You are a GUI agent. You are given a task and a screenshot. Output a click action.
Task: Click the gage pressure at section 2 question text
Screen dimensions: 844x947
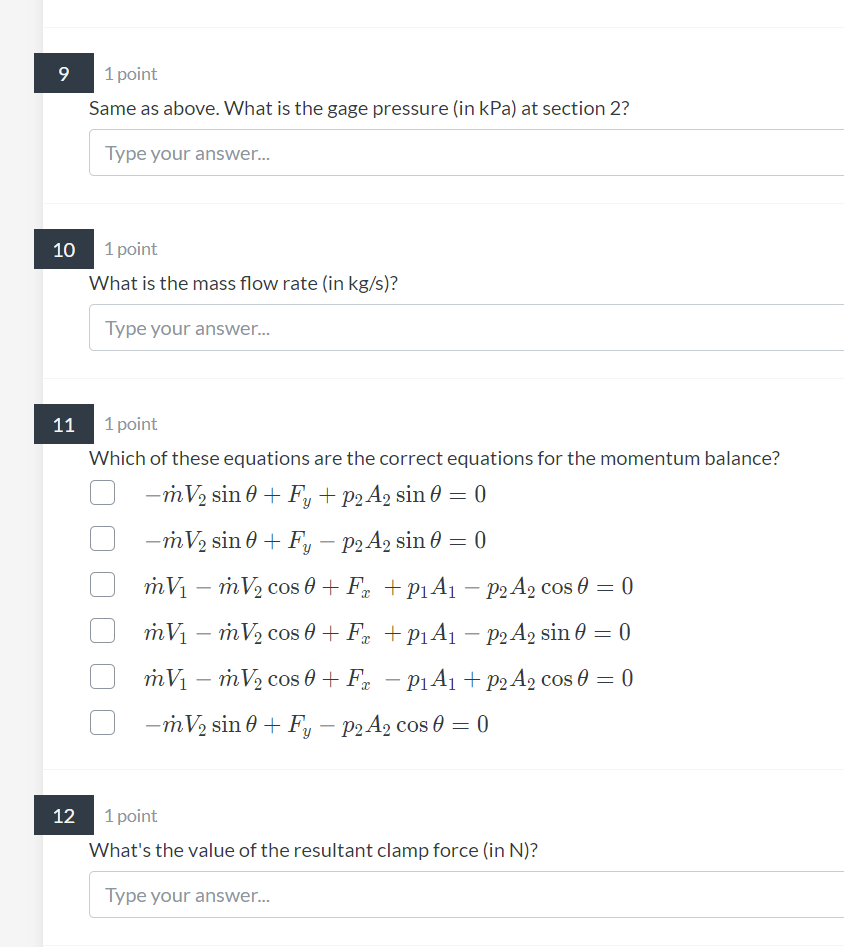click(359, 108)
